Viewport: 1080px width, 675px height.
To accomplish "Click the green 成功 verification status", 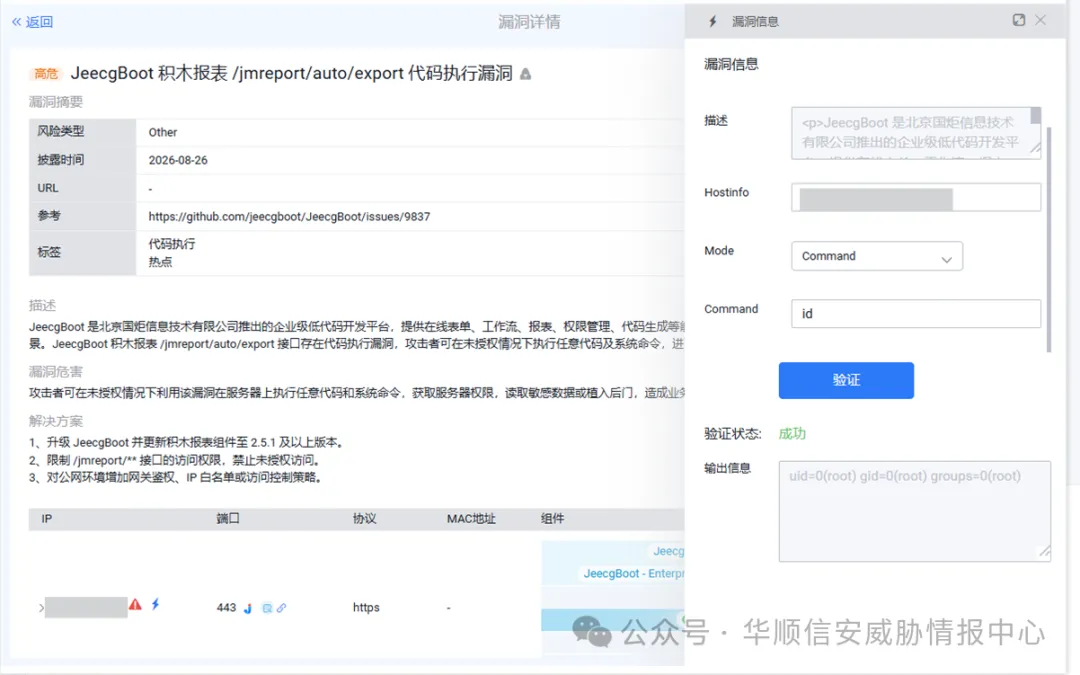I will click(x=792, y=433).
